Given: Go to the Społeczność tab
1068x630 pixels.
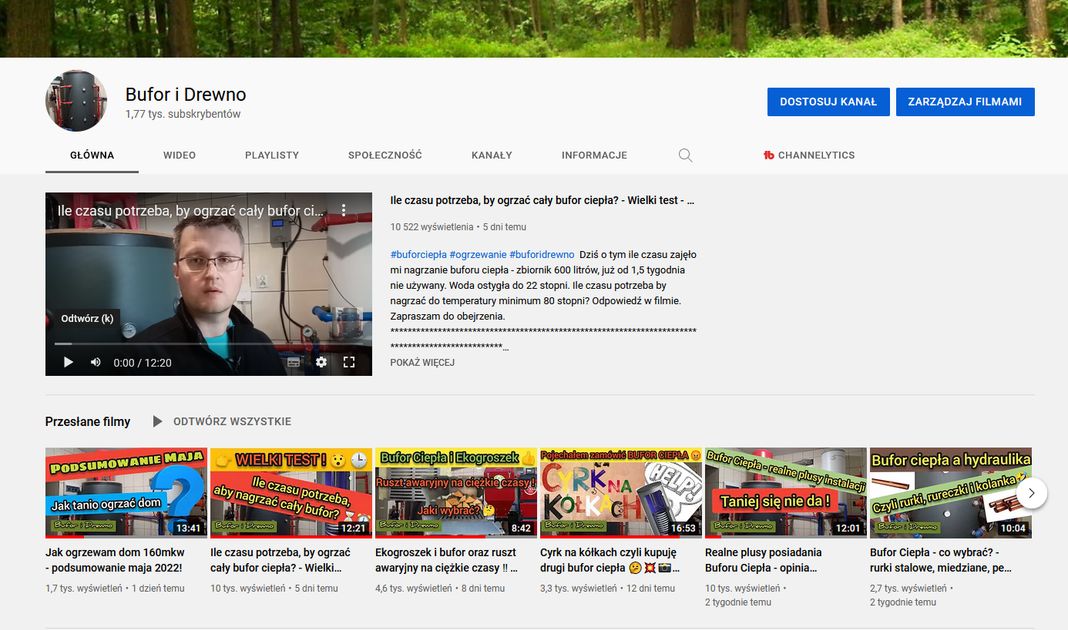Looking at the screenshot, I should (385, 155).
